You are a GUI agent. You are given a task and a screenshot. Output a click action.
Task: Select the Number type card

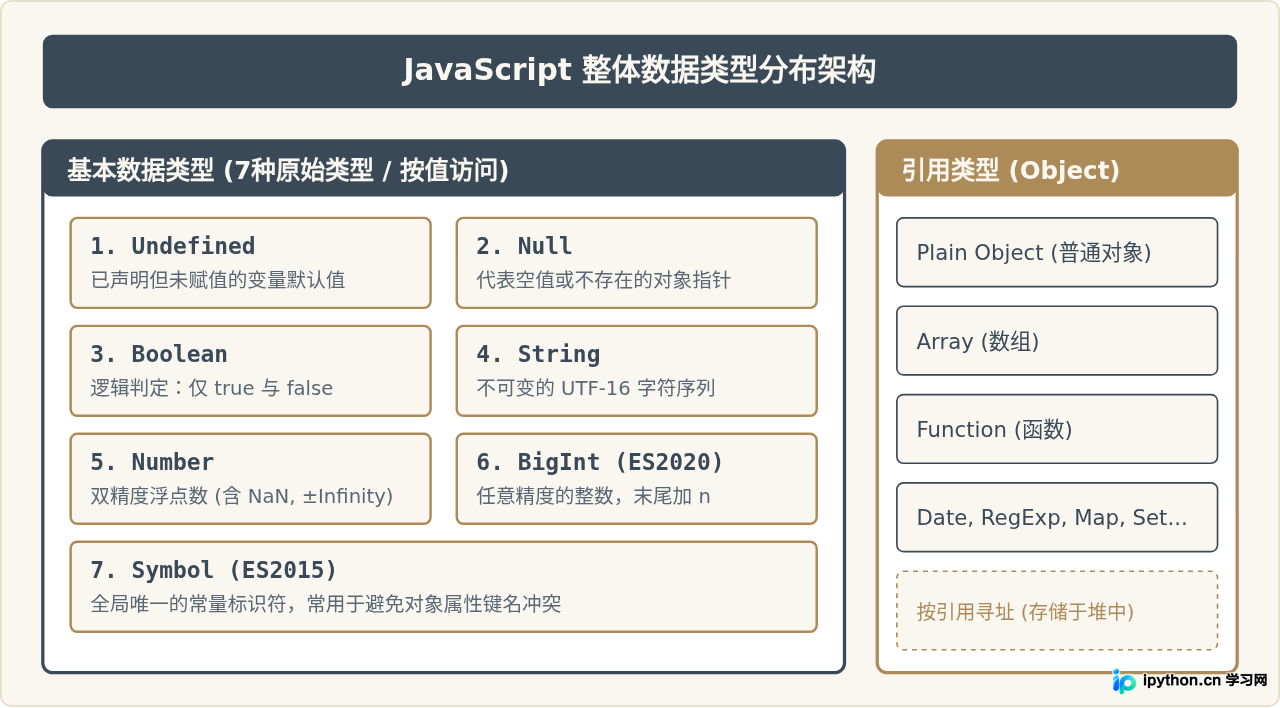pos(250,479)
